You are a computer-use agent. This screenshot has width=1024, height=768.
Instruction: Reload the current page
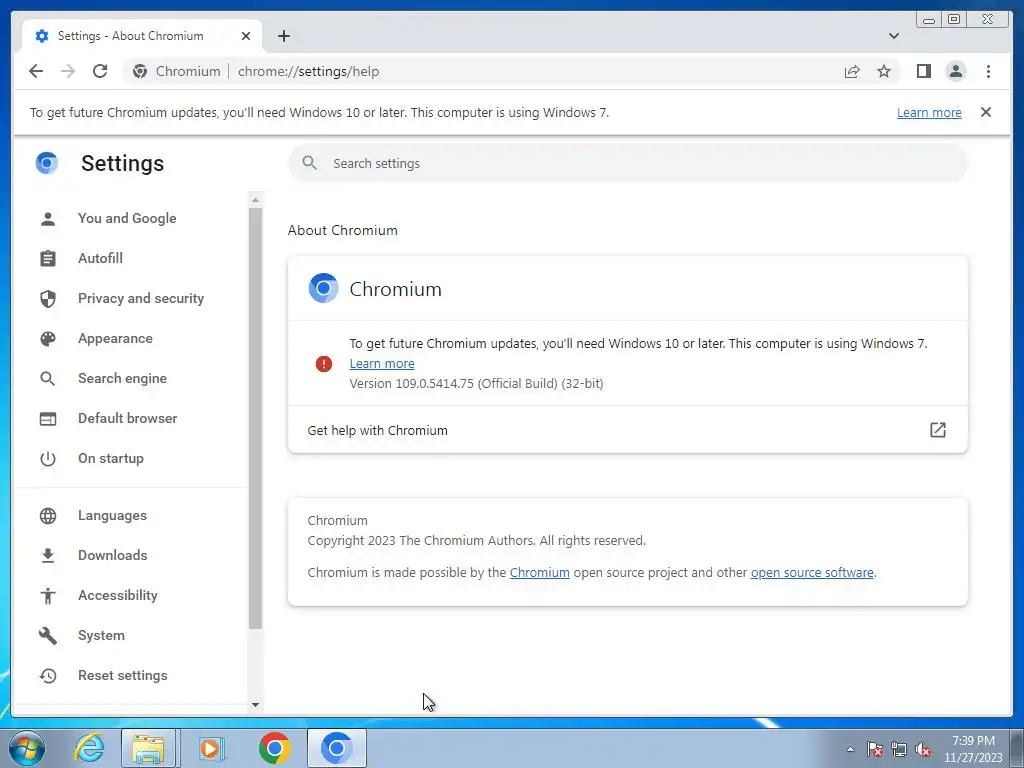pyautogui.click(x=100, y=71)
